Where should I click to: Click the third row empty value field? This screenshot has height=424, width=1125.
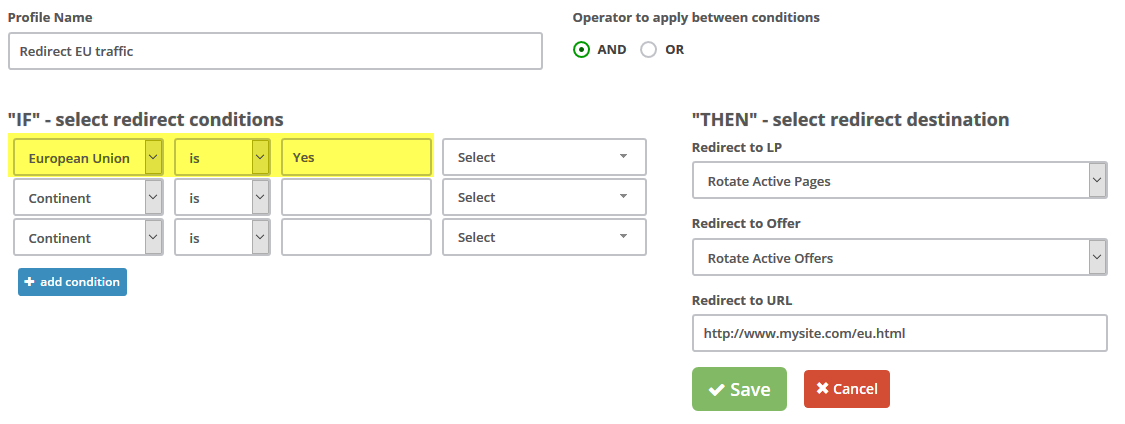[x=356, y=238]
